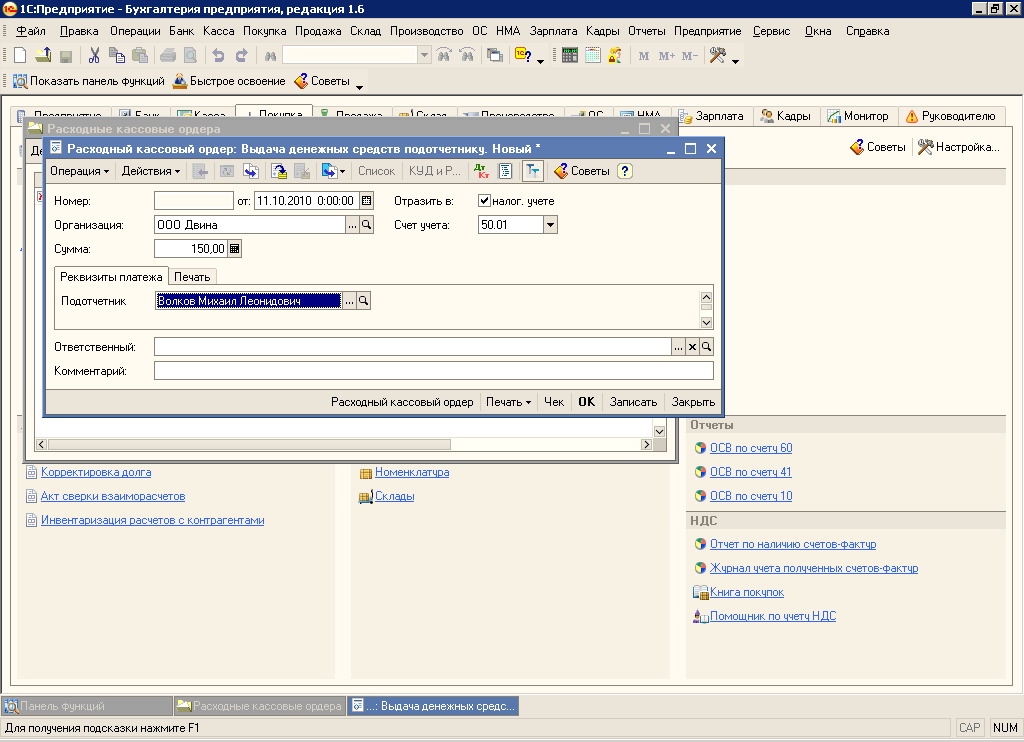The width and height of the screenshot is (1024, 742).
Task: Click the Redo arrow icon
Action: (242, 56)
